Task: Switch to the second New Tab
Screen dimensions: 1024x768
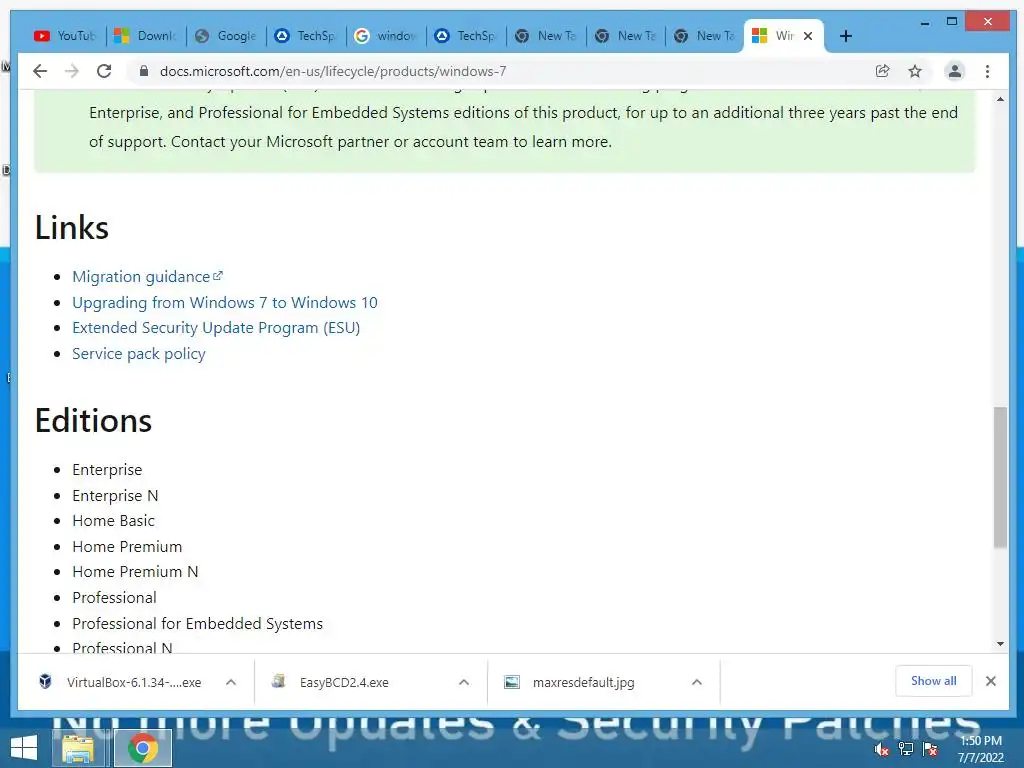Action: 626,36
